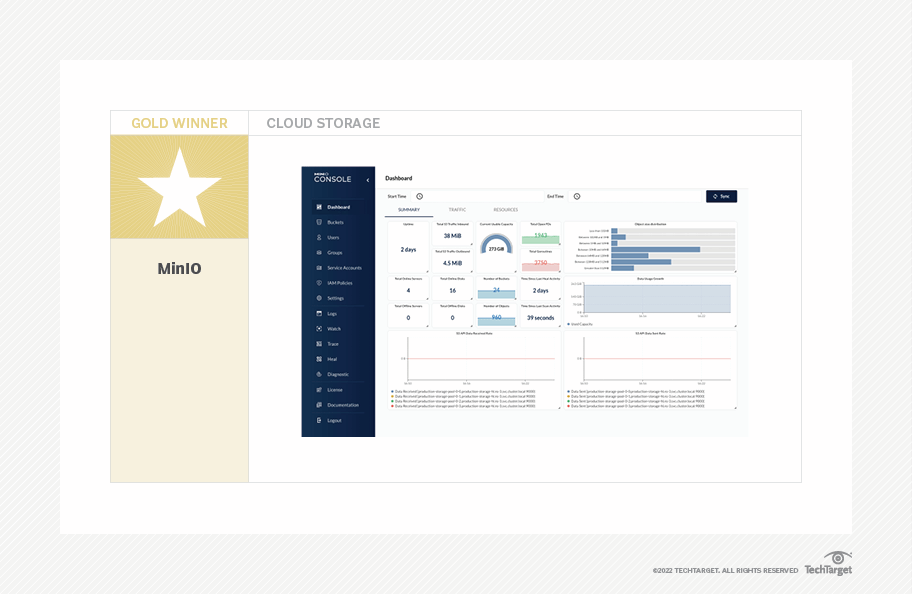Switch to the Traffic tab

pyautogui.click(x=457, y=209)
